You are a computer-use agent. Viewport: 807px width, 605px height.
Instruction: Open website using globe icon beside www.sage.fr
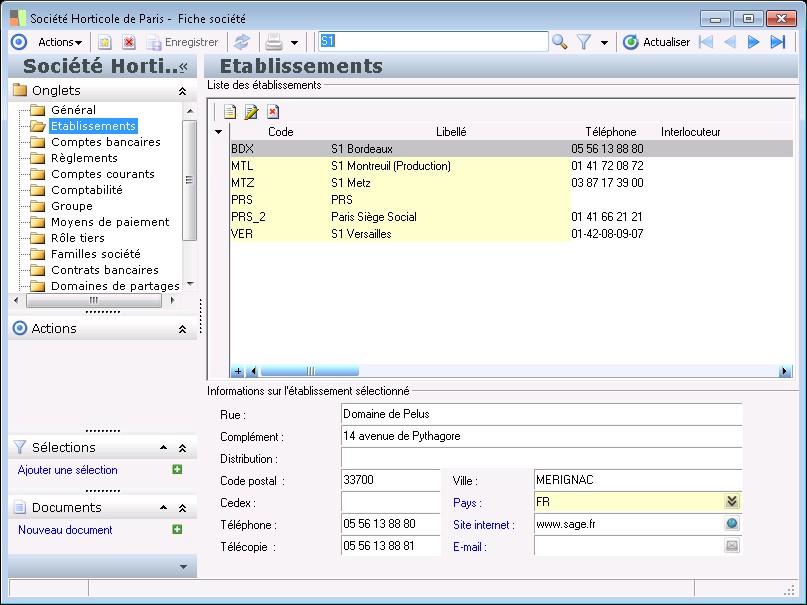point(732,524)
